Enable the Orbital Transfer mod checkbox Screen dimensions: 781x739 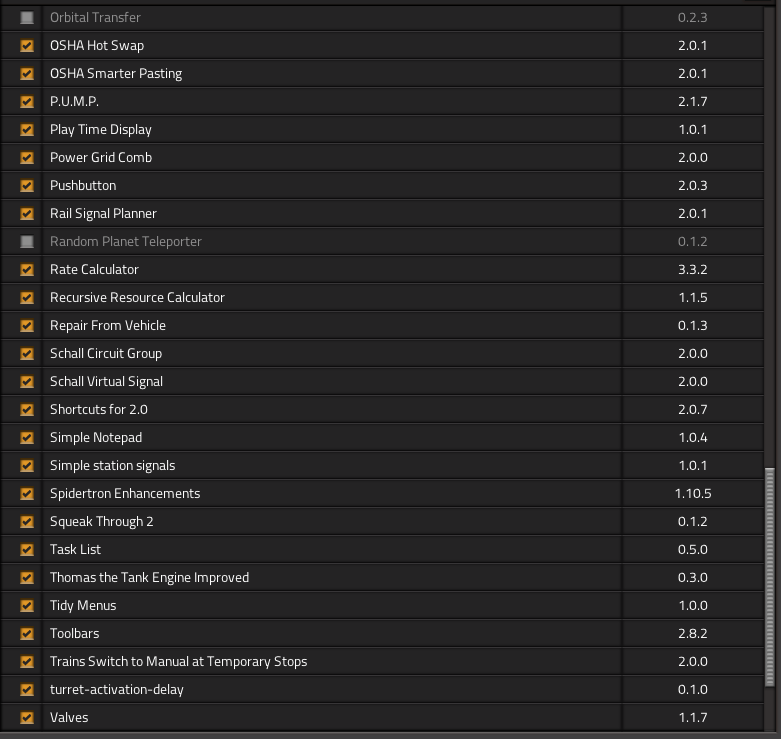(27, 17)
